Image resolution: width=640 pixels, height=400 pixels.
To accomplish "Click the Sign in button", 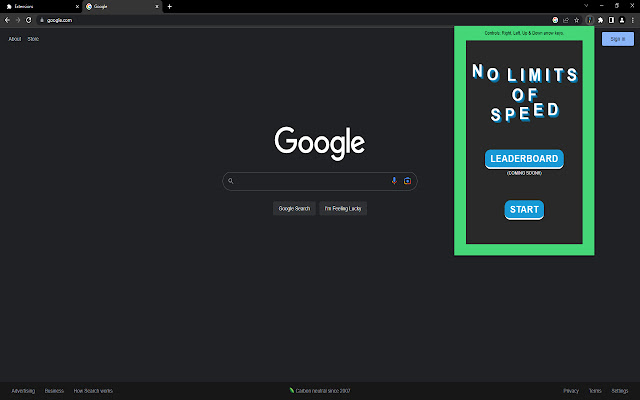I will (x=618, y=39).
